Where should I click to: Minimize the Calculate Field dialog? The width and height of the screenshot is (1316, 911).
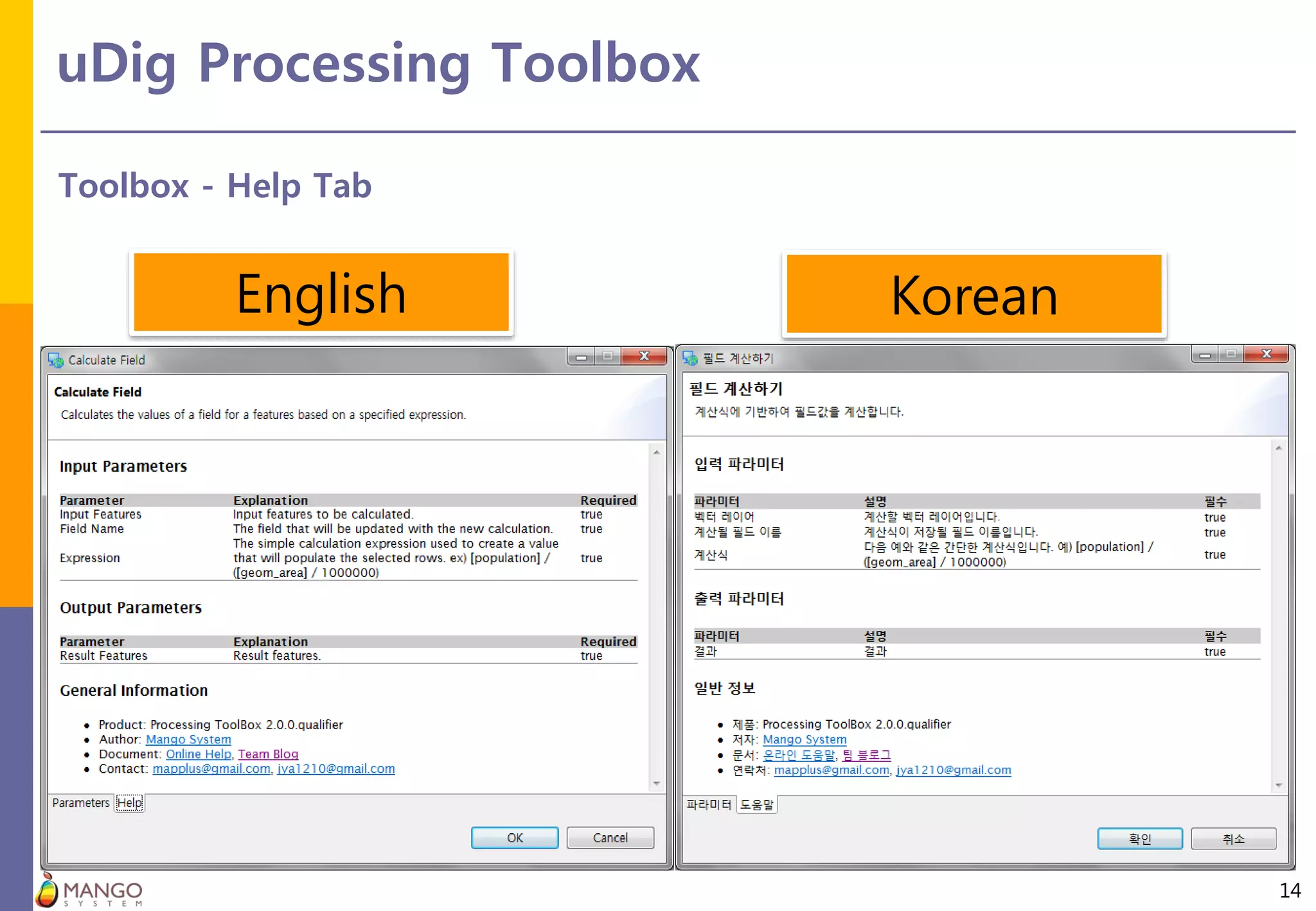pos(582,357)
